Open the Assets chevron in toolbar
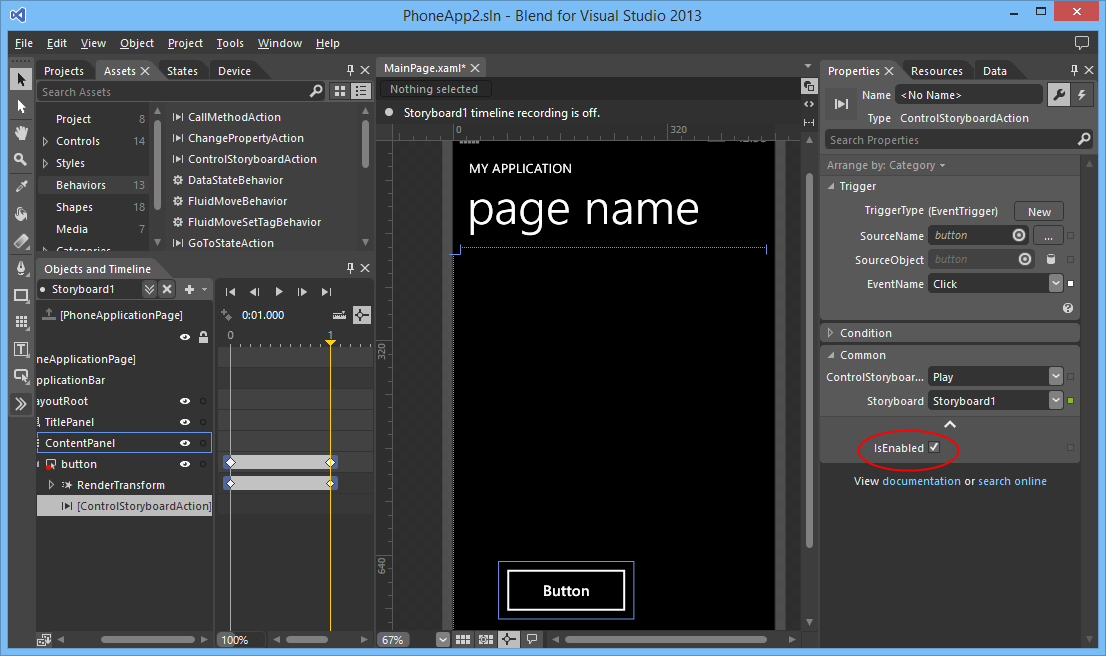The width and height of the screenshot is (1106, 656). 21,403
